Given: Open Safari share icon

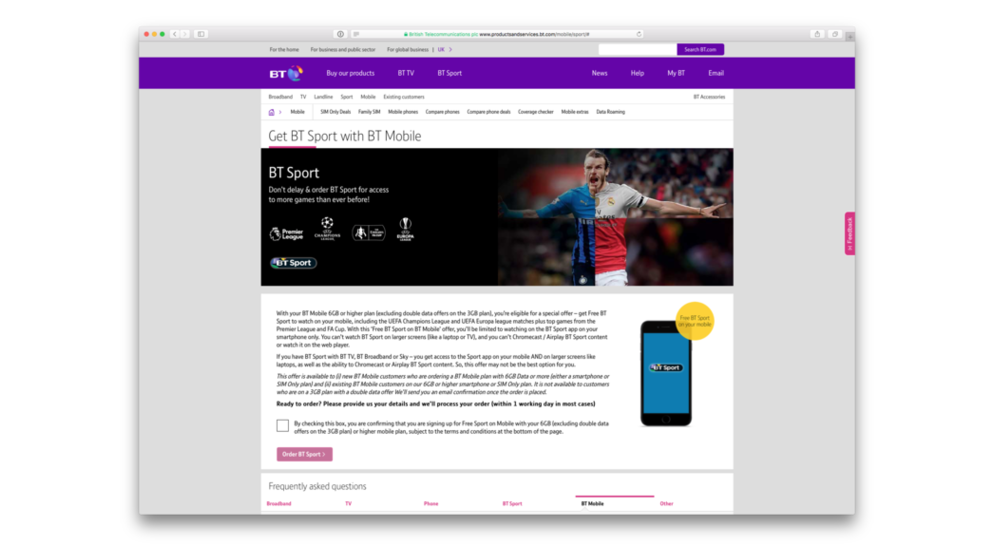Looking at the screenshot, I should (x=817, y=34).
